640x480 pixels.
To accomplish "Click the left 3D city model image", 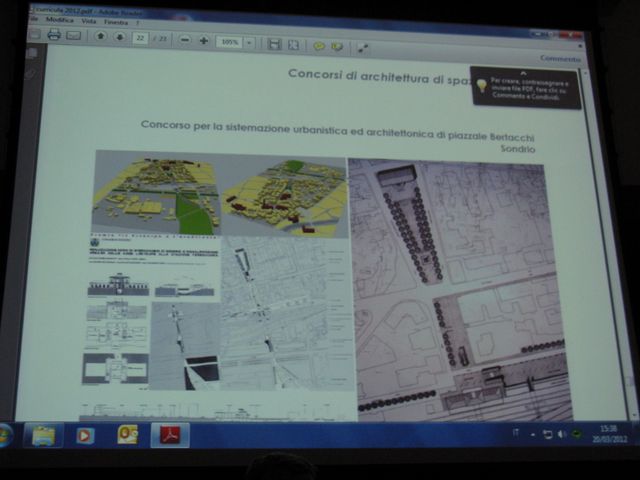I will coord(156,193).
